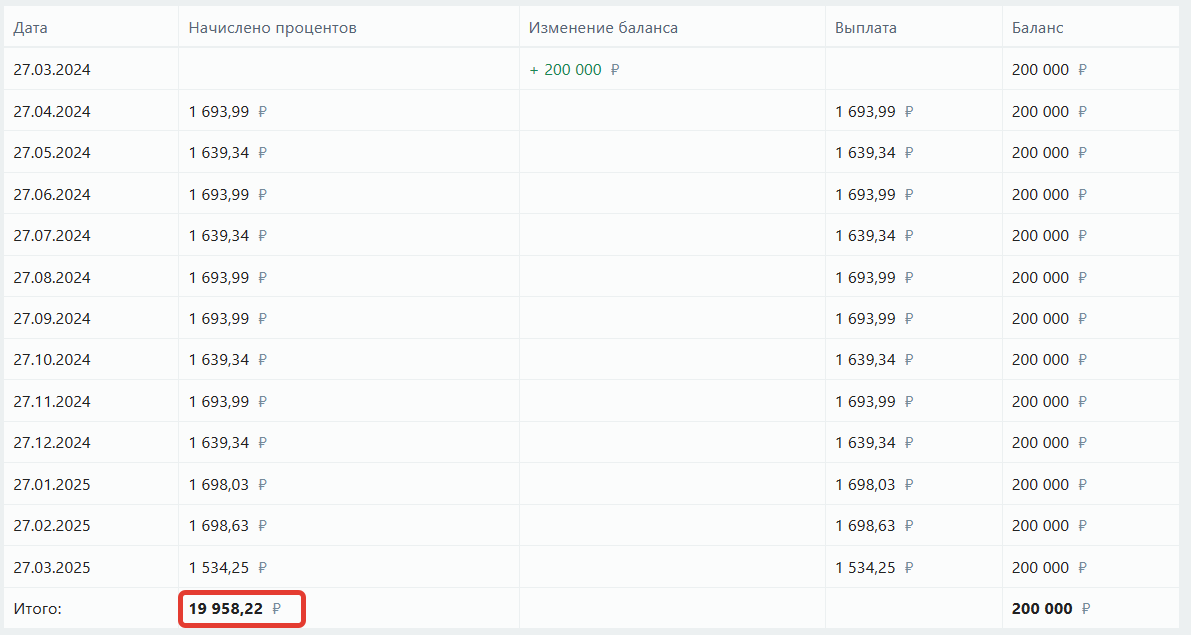1191x635 pixels.
Task: Click the highlighted total 19 958,22 amount
Action: (226, 609)
